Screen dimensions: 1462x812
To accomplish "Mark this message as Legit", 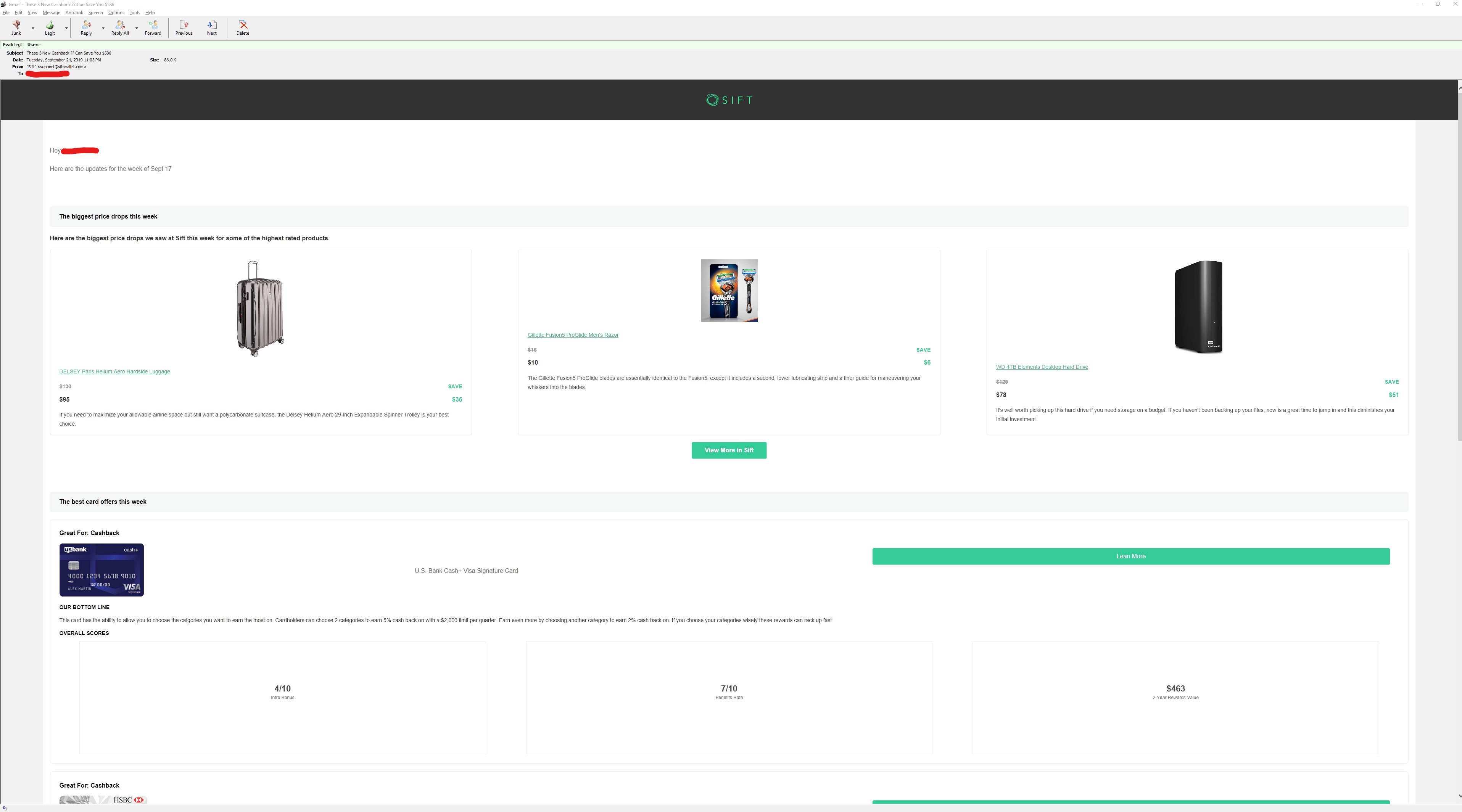I will (50, 28).
